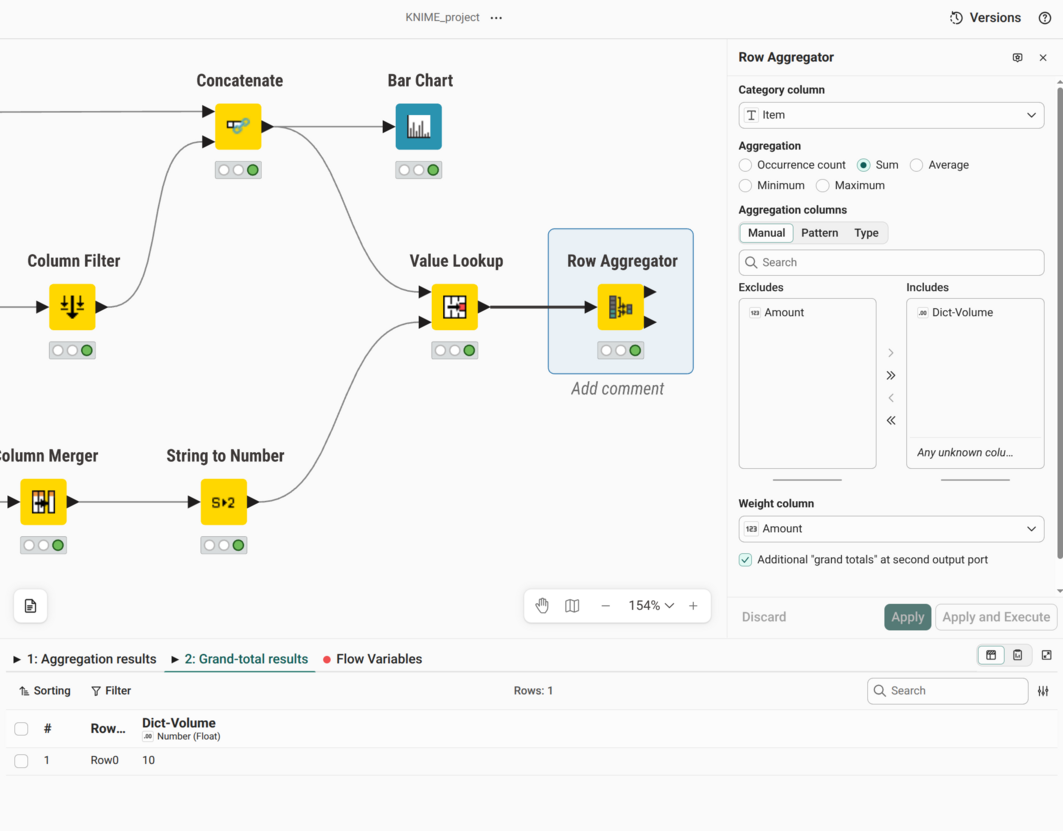The height and width of the screenshot is (831, 1063).
Task: Switch to Manual column selection
Action: click(x=766, y=232)
